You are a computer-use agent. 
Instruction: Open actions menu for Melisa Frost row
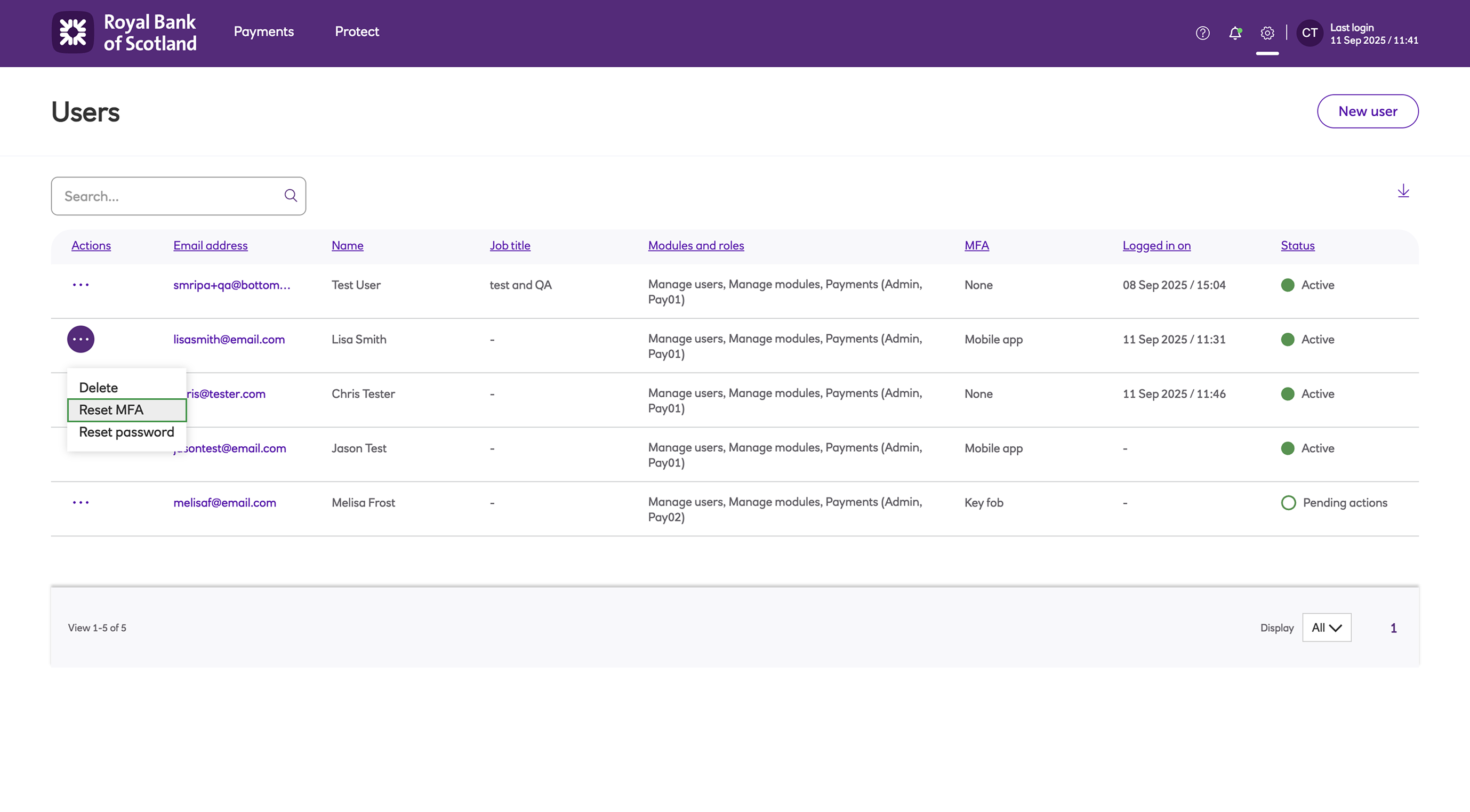point(81,503)
